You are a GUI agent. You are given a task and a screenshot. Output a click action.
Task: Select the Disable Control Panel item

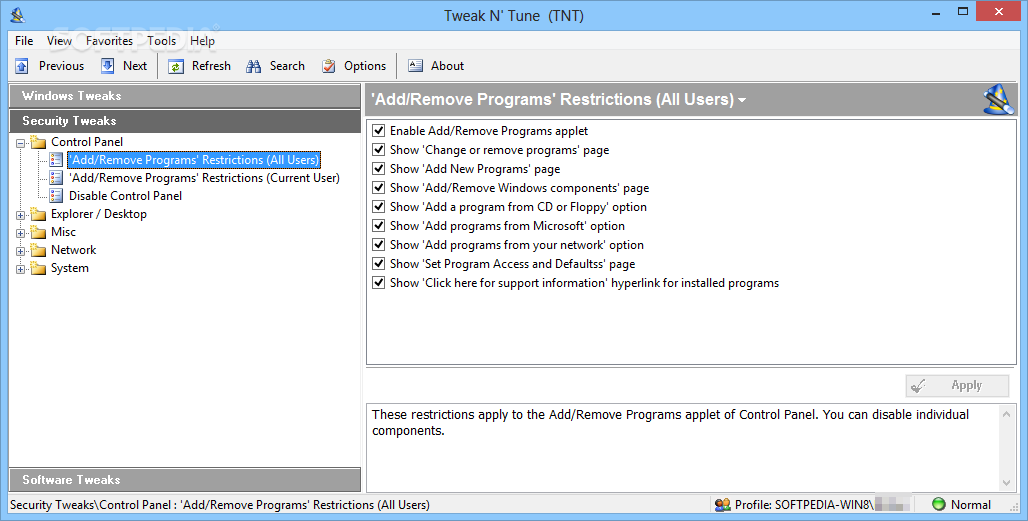point(125,196)
